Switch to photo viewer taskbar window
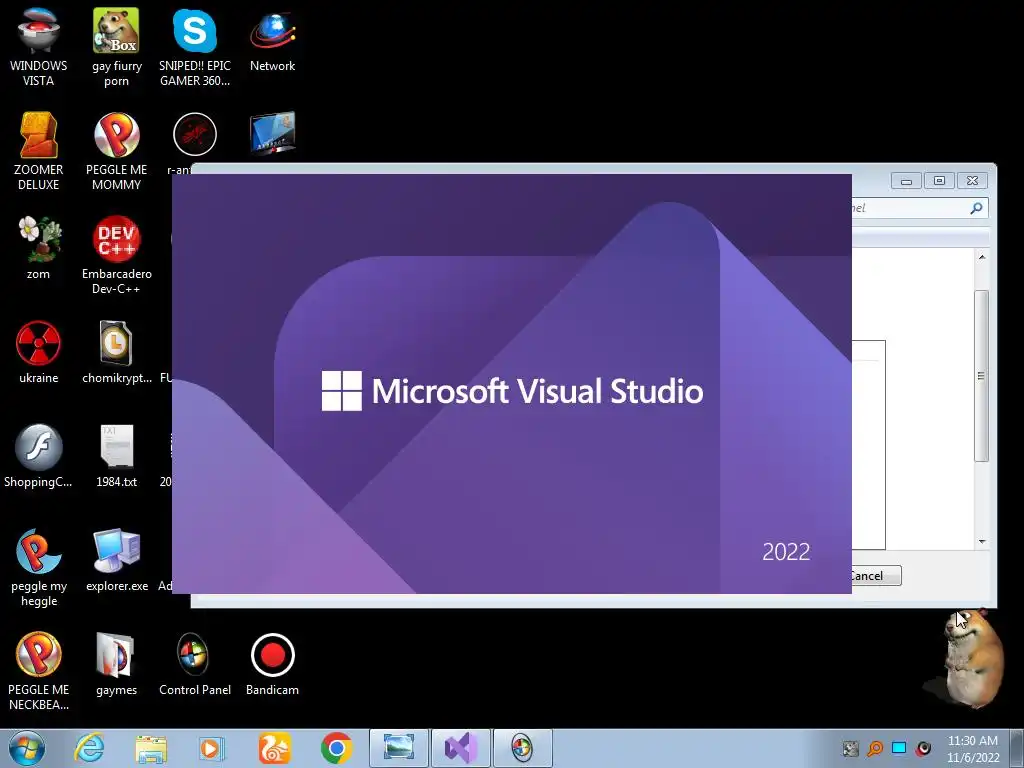Viewport: 1024px width, 768px height. pyautogui.click(x=399, y=748)
